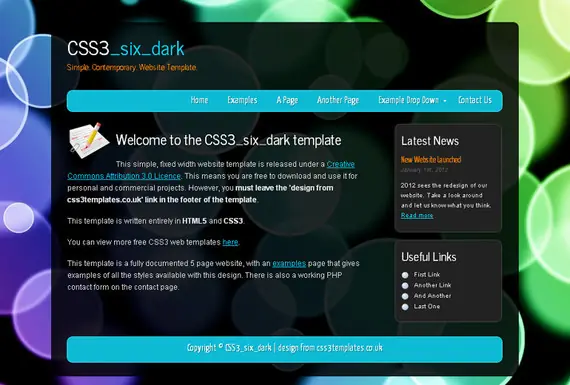Select Another Page in navigation
Screen dimensions: 570x385
(338, 100)
